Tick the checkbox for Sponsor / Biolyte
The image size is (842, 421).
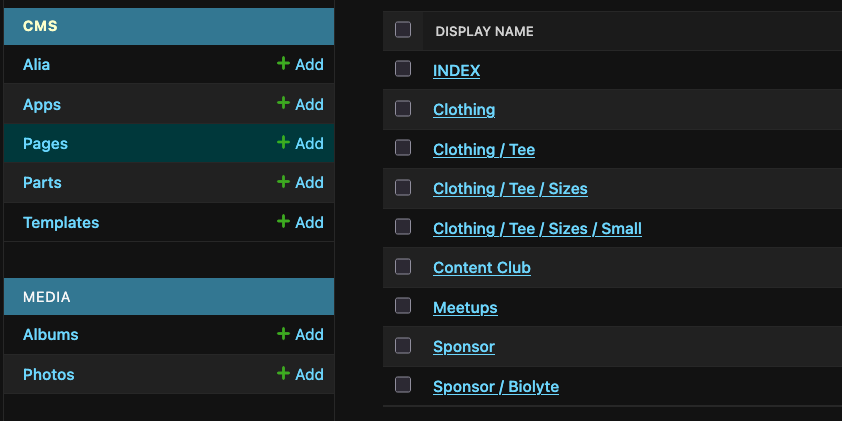pyautogui.click(x=403, y=384)
